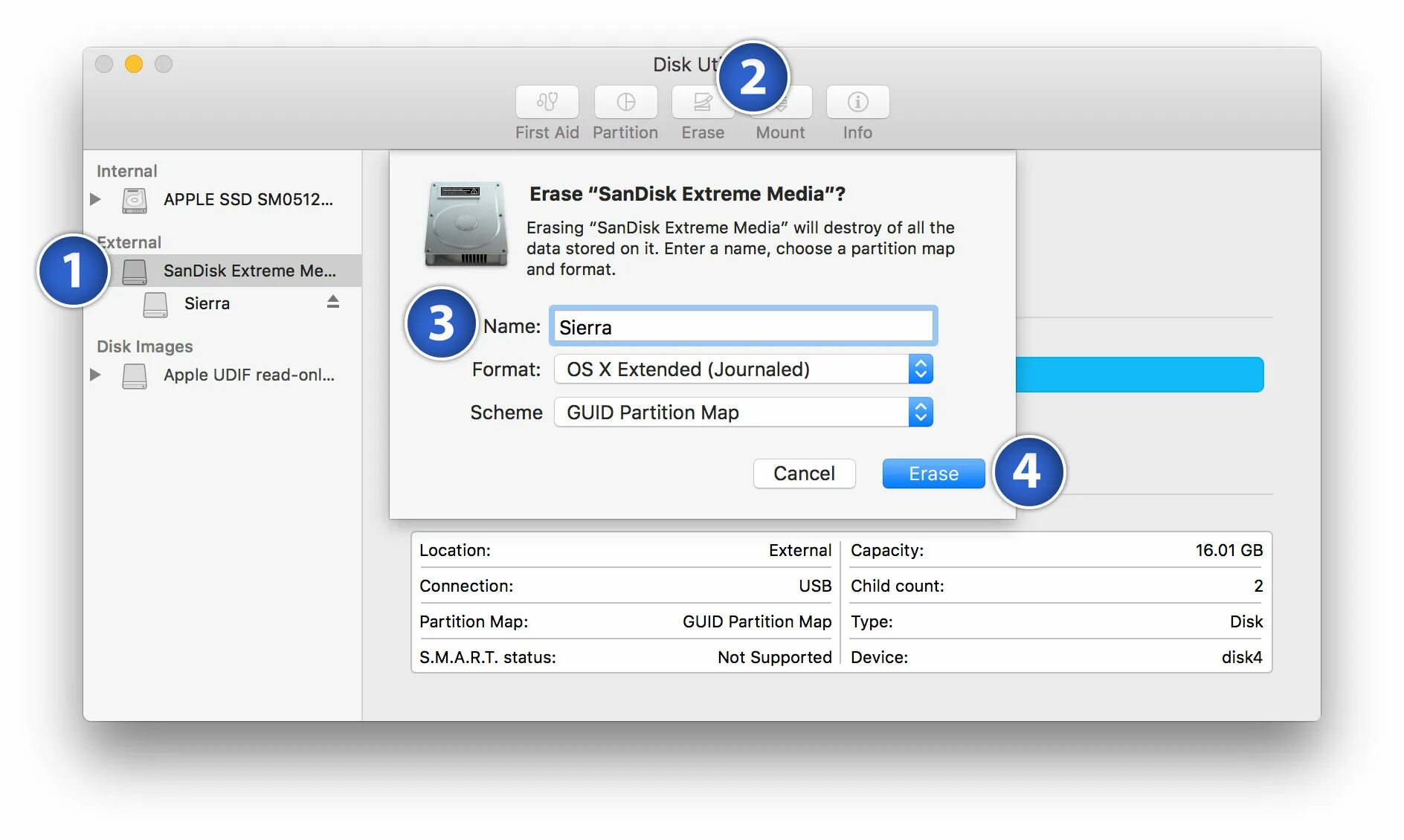The width and height of the screenshot is (1404, 840).
Task: Click the Internal sidebar heading
Action: tap(126, 171)
